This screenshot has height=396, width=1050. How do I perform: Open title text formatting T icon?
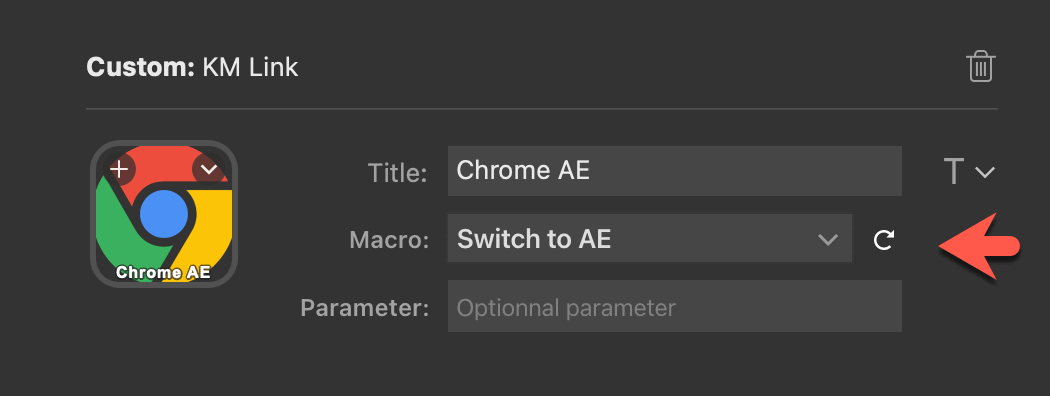[953, 172]
